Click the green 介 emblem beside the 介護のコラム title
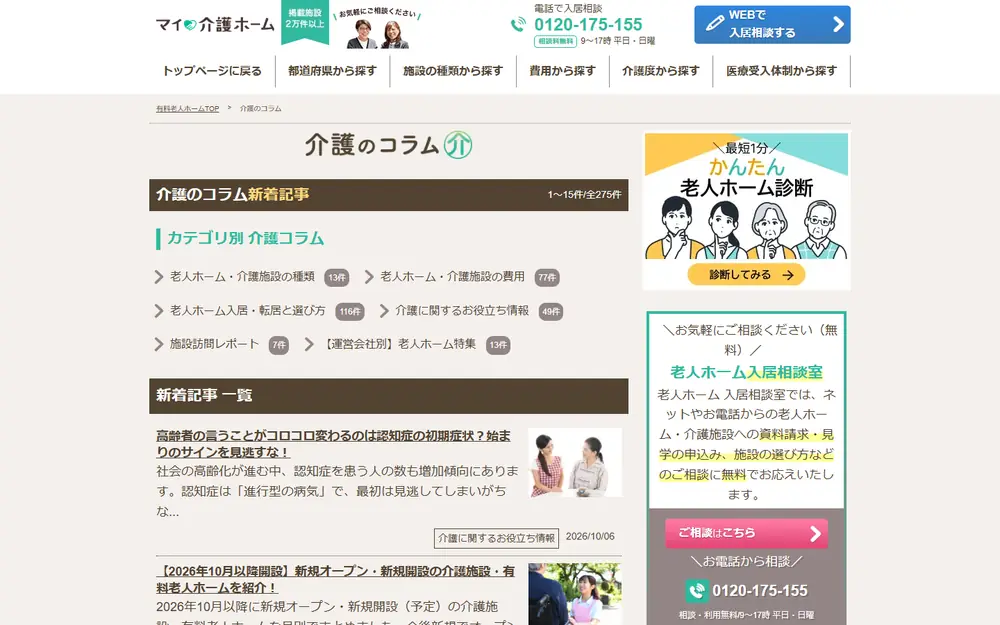 tap(458, 145)
